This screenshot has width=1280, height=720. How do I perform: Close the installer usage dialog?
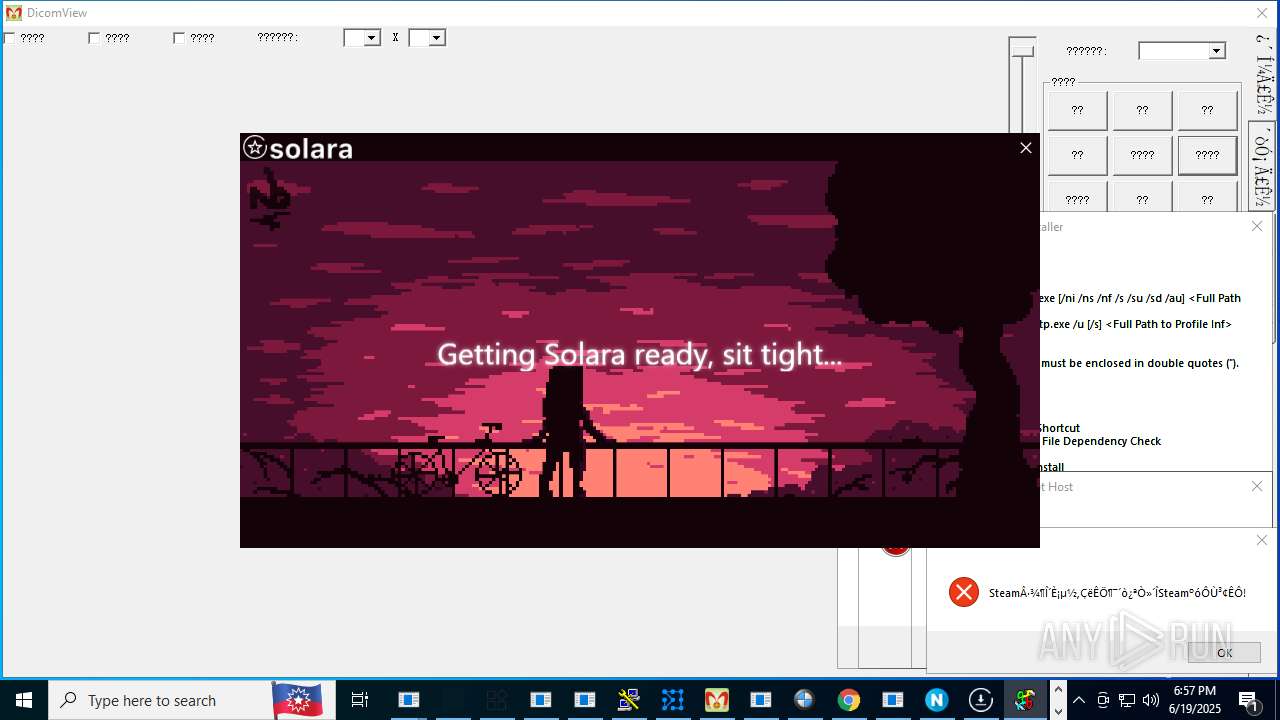(x=1257, y=226)
